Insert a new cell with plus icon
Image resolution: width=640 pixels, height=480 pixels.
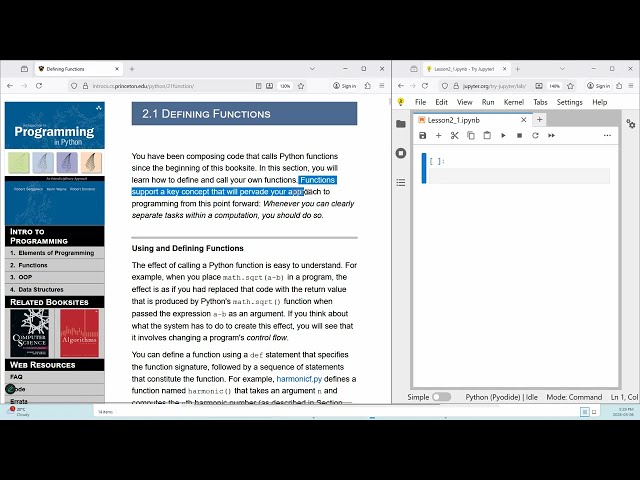(438, 135)
